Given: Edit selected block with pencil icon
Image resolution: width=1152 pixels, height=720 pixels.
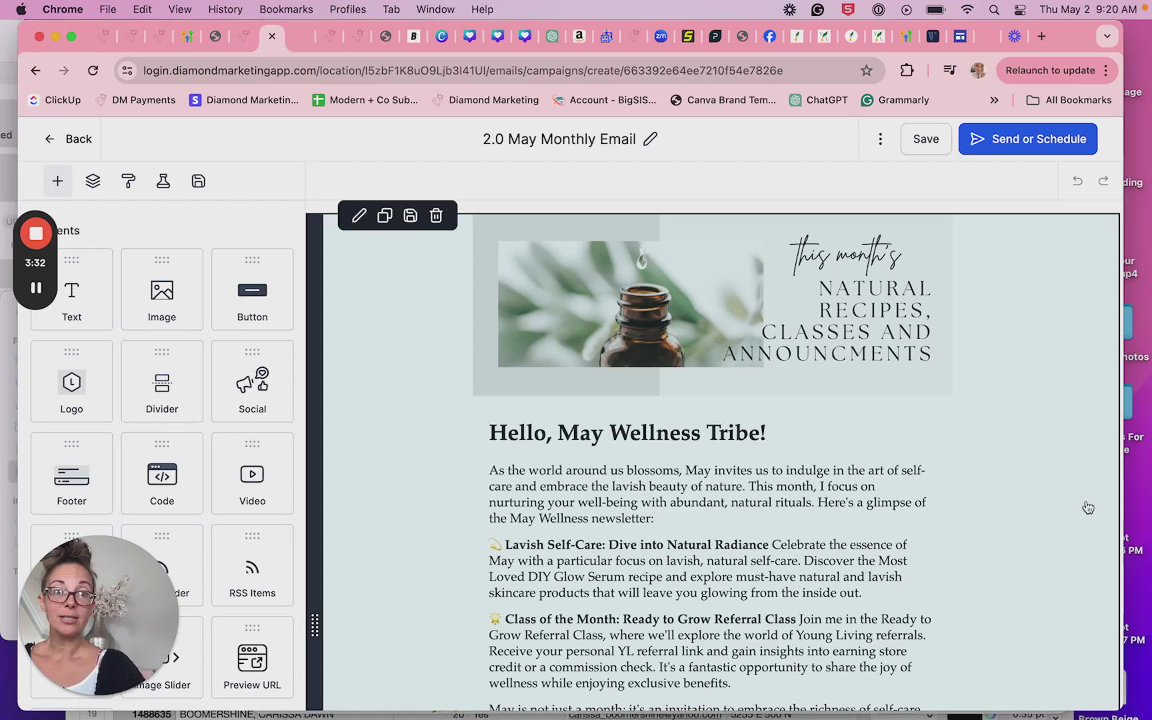Looking at the screenshot, I should coord(359,215).
